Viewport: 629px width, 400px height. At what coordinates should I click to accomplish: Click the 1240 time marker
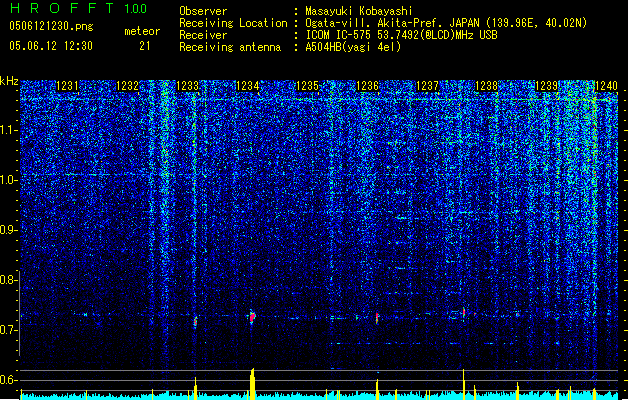[x=606, y=86]
